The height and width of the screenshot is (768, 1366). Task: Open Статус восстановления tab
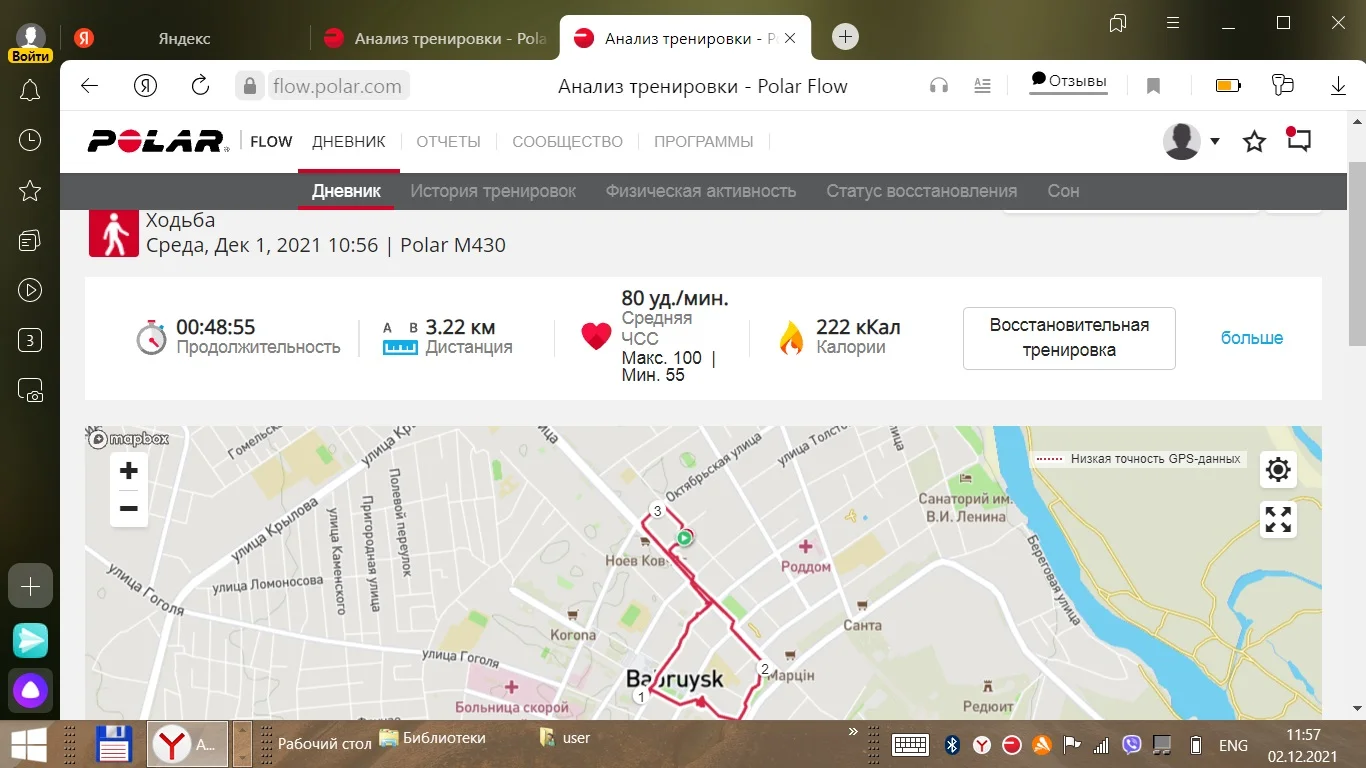(922, 191)
